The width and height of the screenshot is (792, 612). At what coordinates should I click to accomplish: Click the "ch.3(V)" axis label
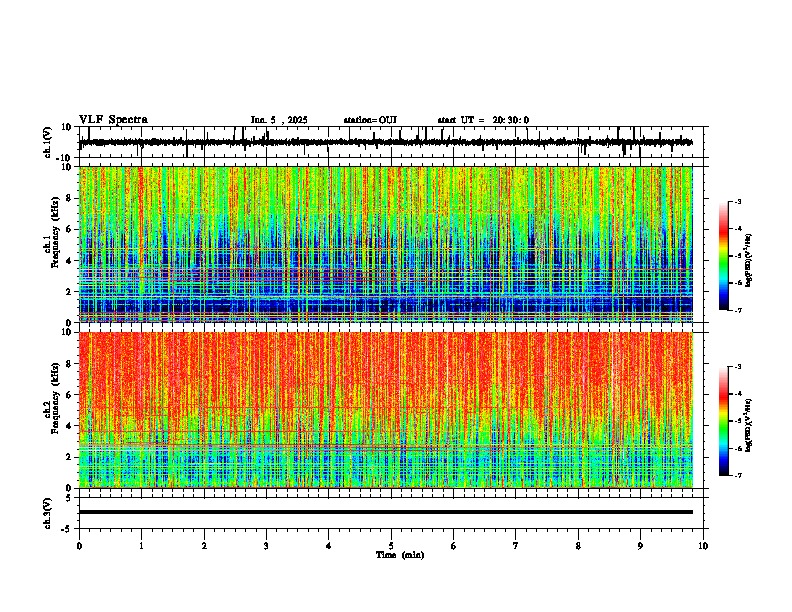(48, 513)
